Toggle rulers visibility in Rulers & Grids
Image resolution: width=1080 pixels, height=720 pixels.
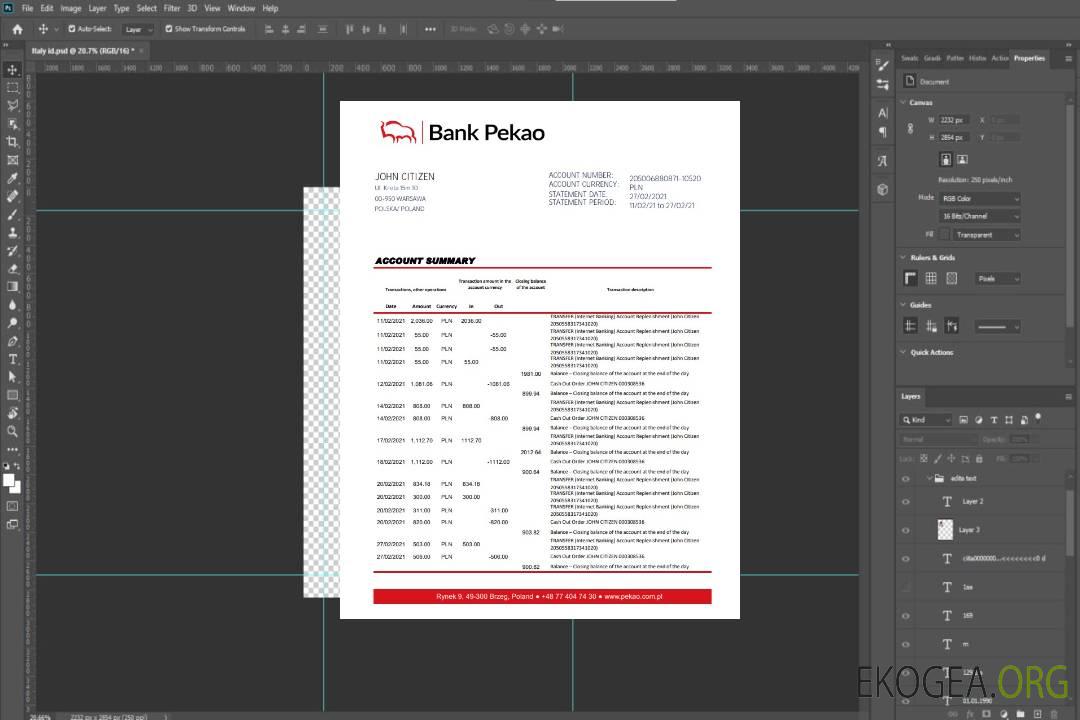911,278
